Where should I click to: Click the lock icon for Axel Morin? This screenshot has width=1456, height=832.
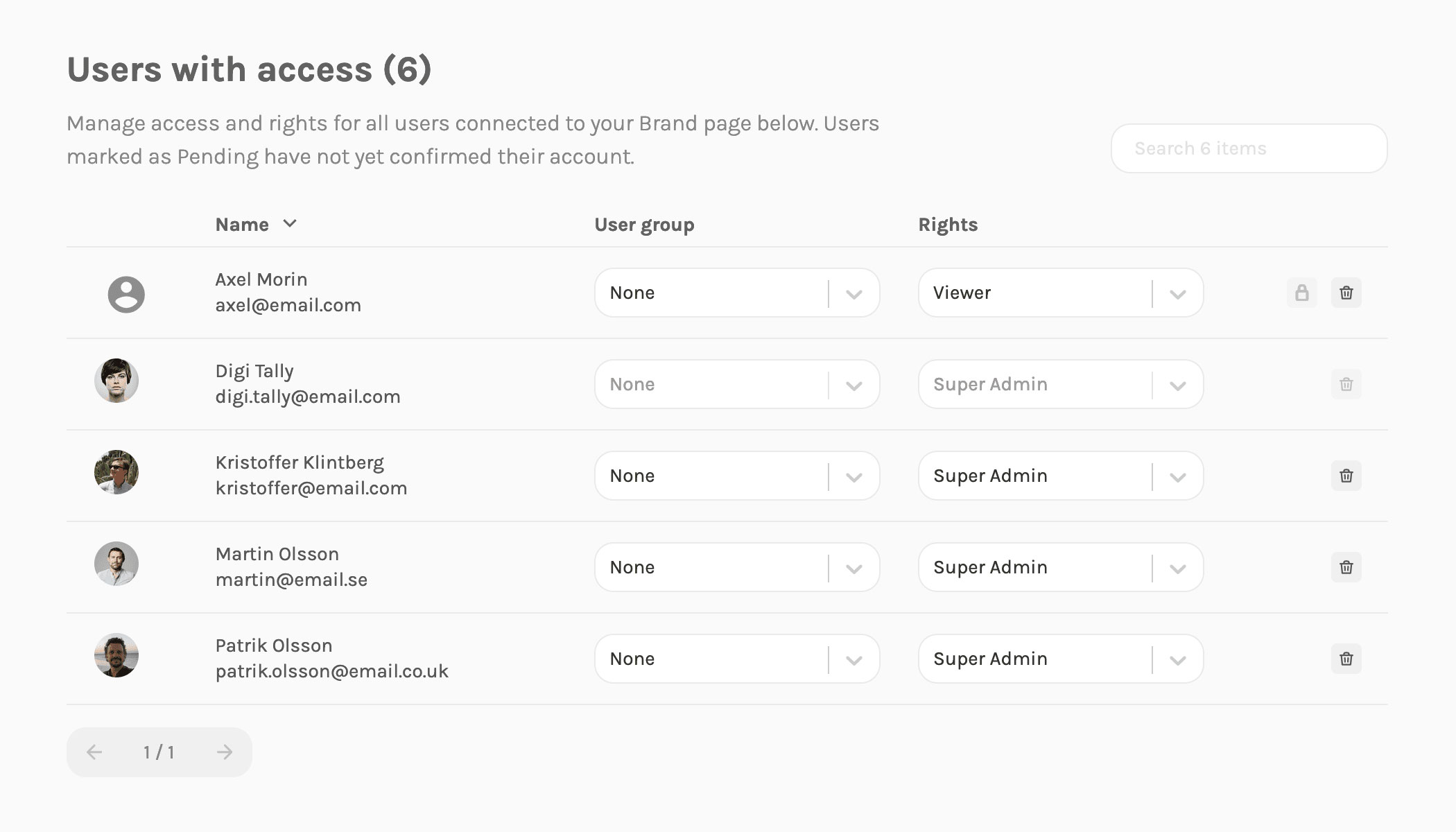1301,293
